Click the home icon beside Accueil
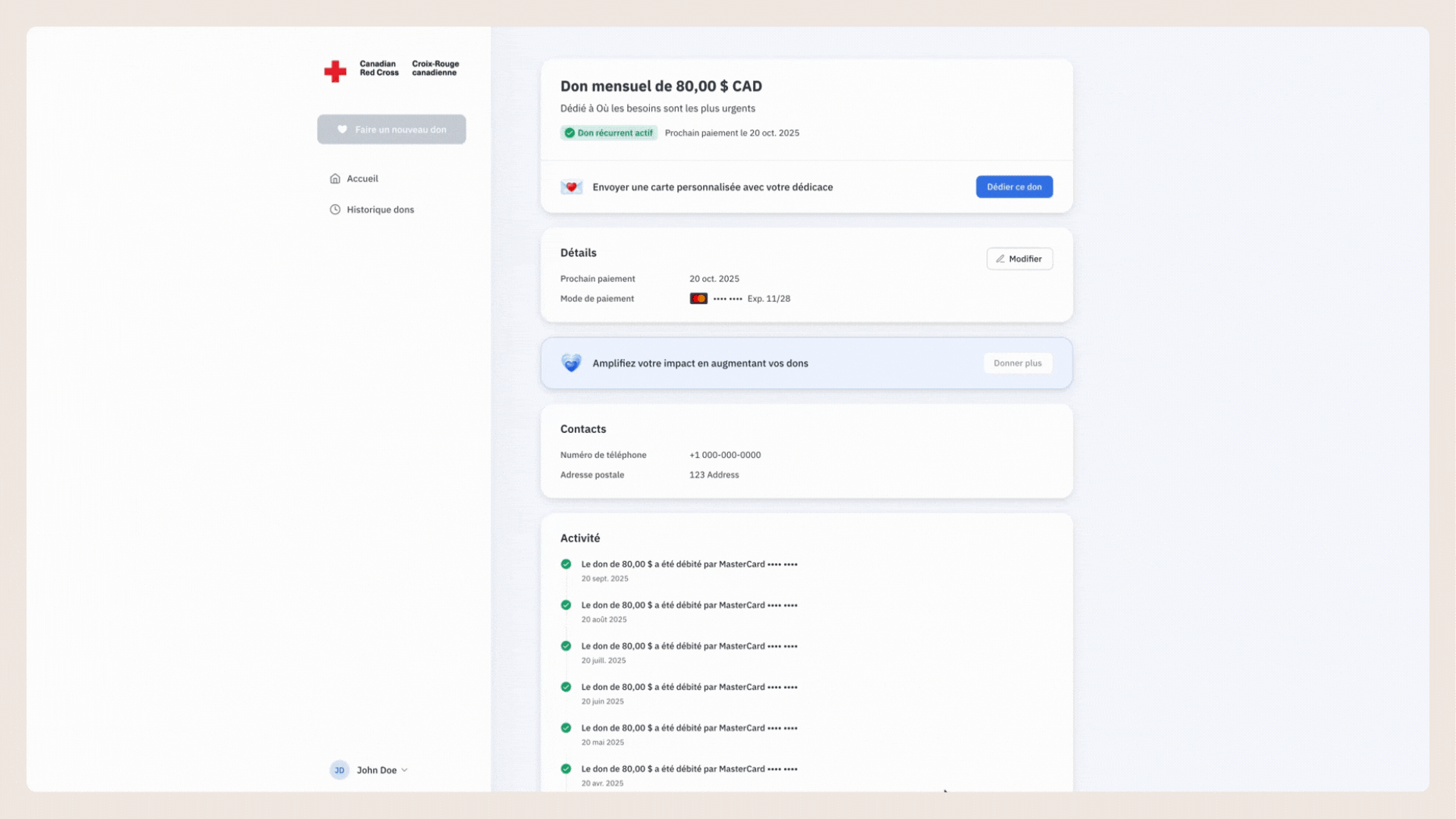This screenshot has height=819, width=1456. [x=335, y=179]
